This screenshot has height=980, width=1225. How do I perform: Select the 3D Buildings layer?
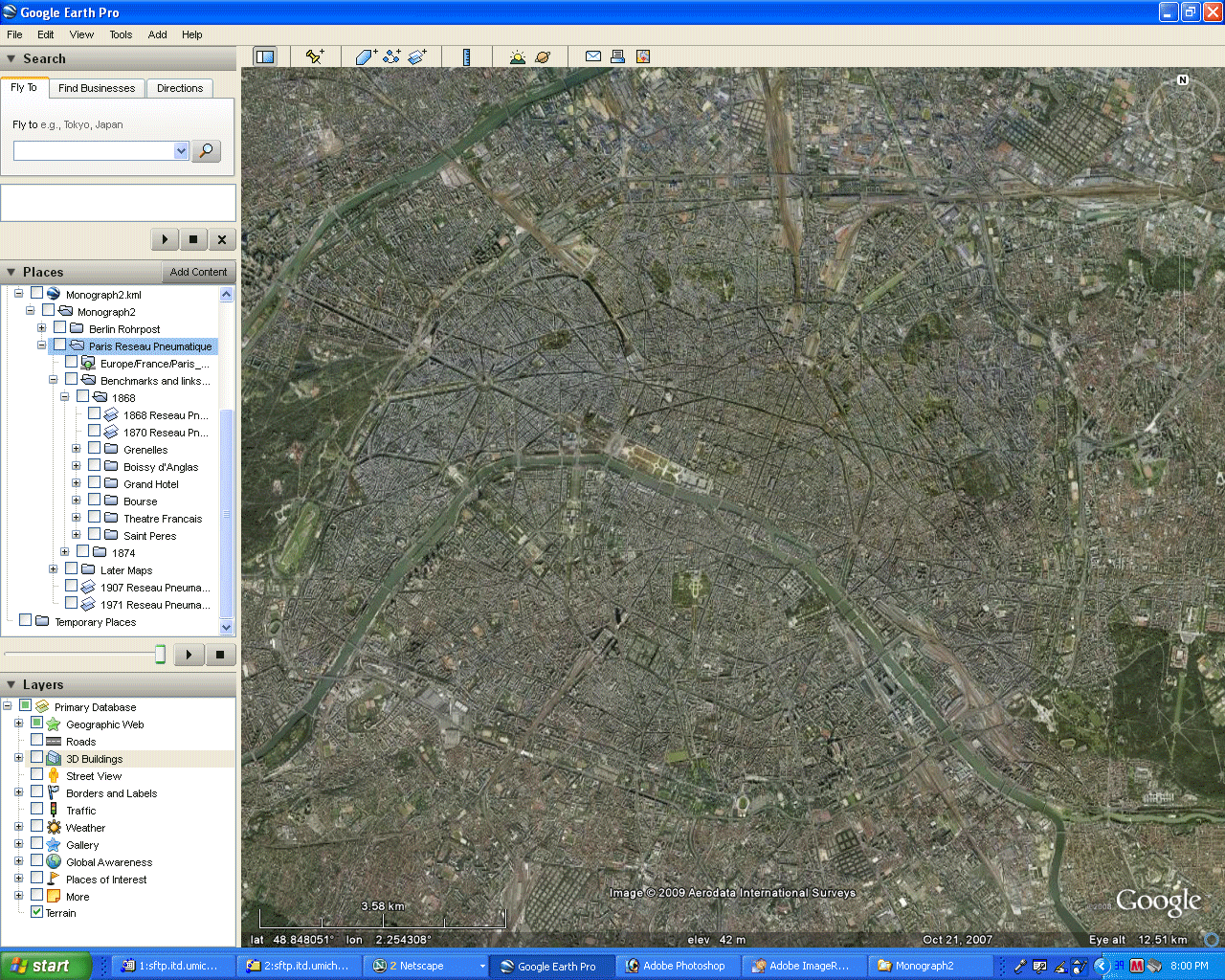94,759
